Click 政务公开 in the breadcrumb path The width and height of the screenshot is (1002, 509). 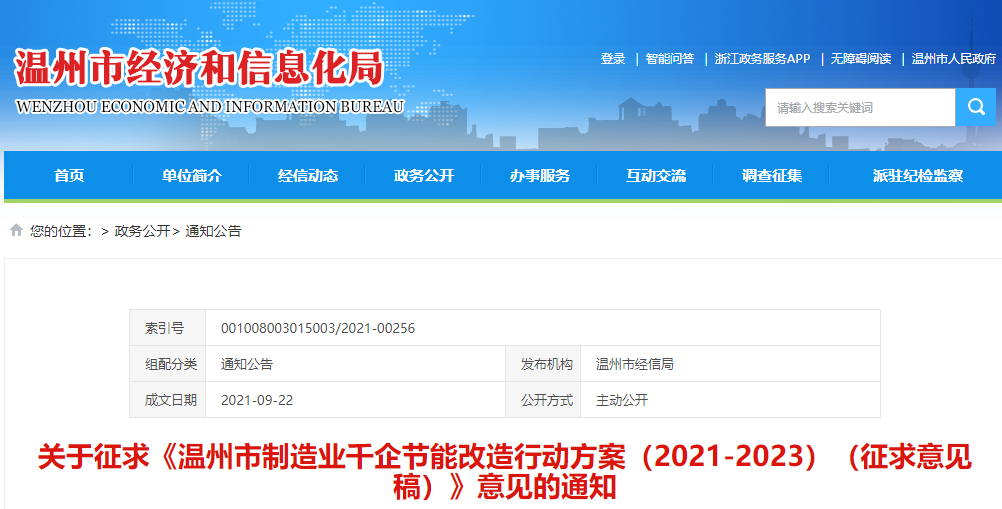(x=142, y=231)
